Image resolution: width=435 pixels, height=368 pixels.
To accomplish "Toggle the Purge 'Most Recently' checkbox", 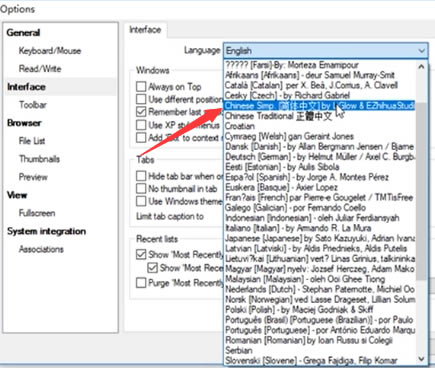I will [141, 283].
